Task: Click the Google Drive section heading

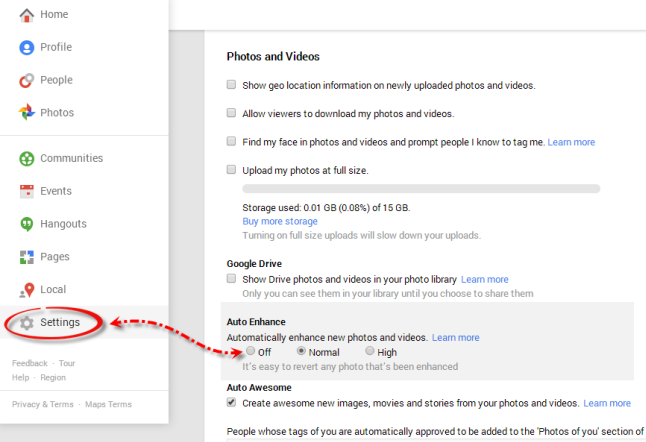Action: pos(254,264)
